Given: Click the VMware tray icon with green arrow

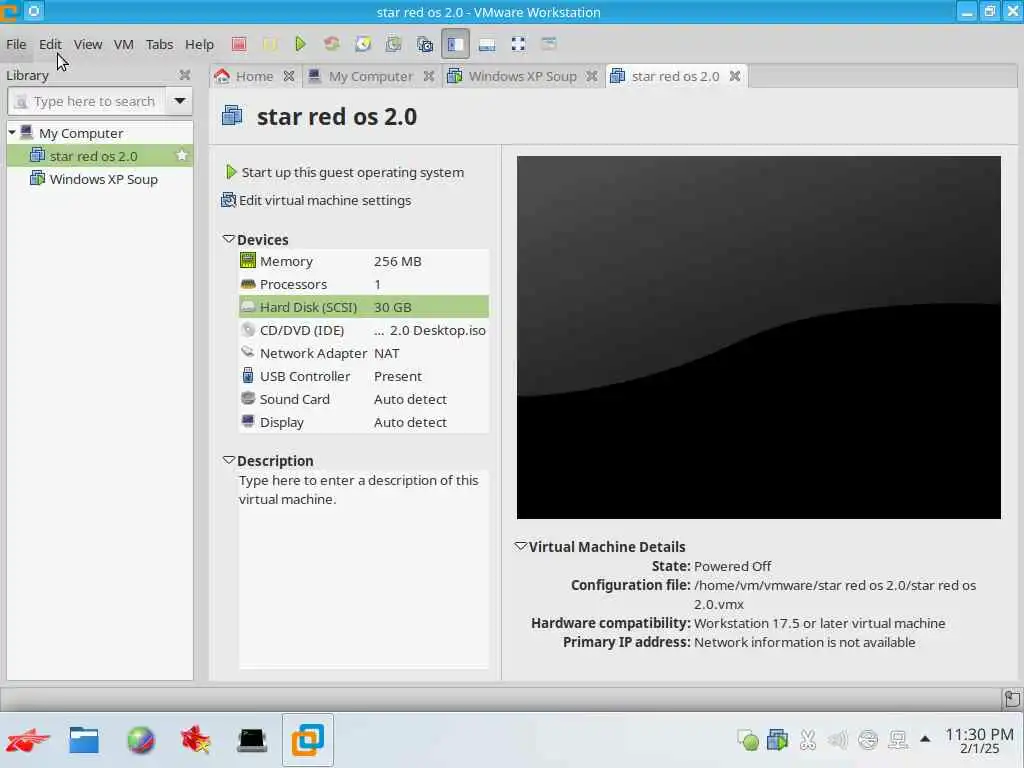Looking at the screenshot, I should click(778, 740).
